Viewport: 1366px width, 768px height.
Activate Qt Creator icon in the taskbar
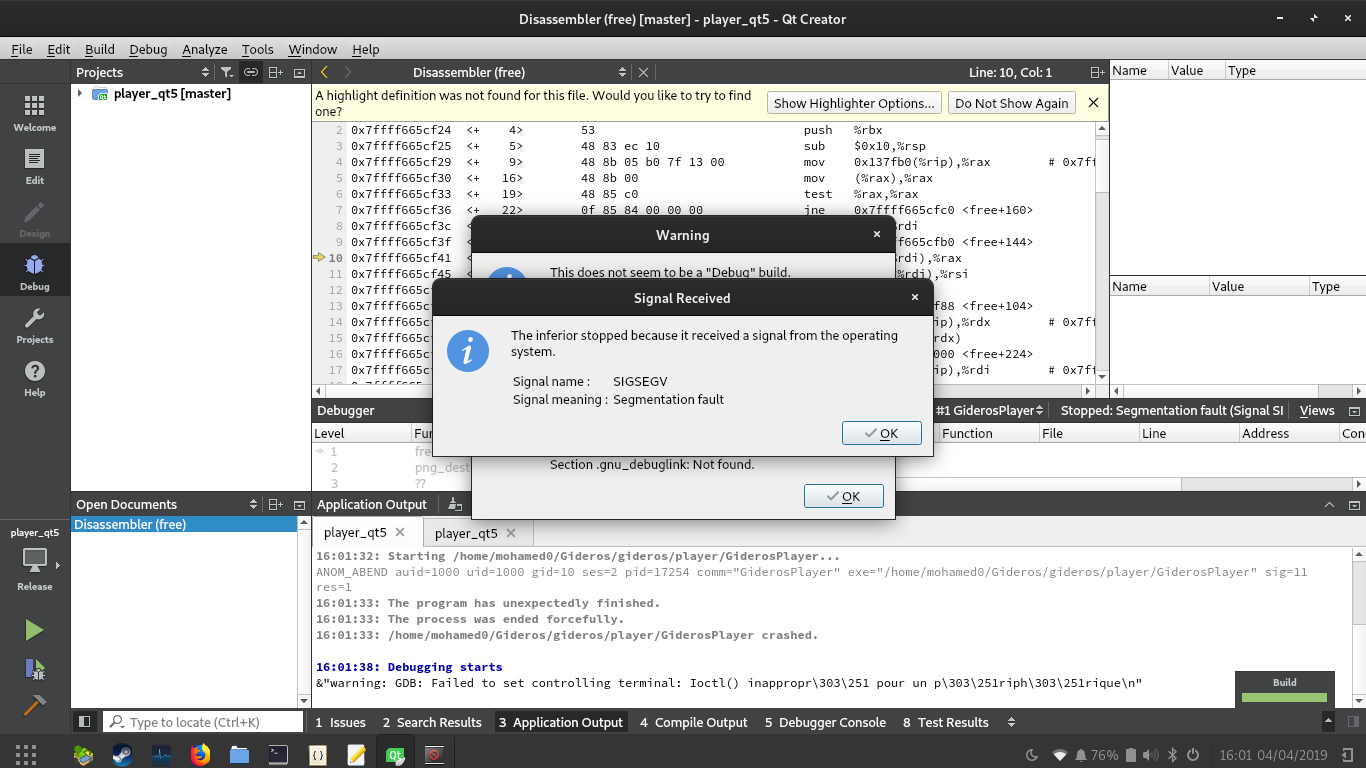point(394,754)
